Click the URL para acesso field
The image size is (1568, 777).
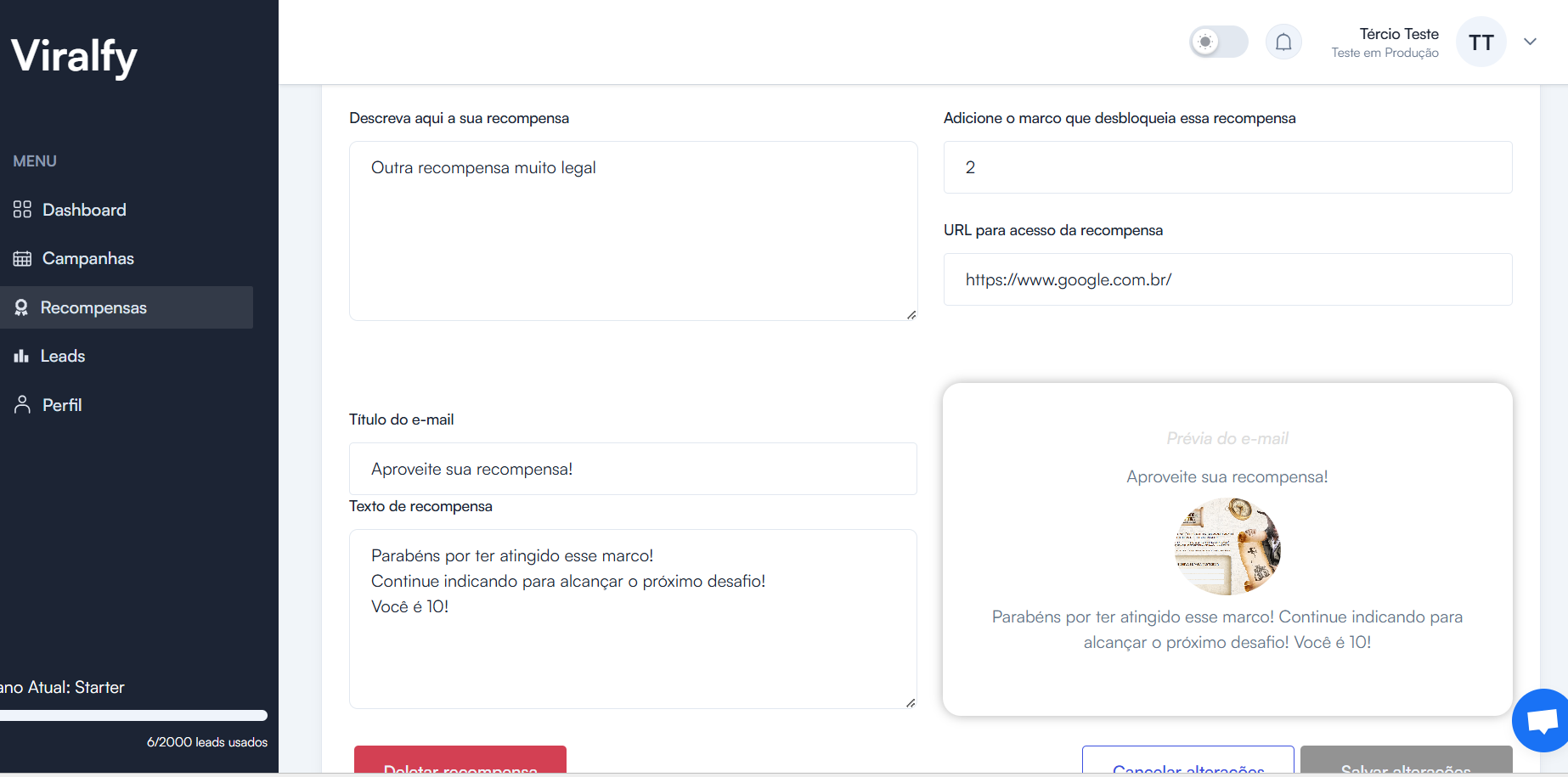[x=1228, y=279]
